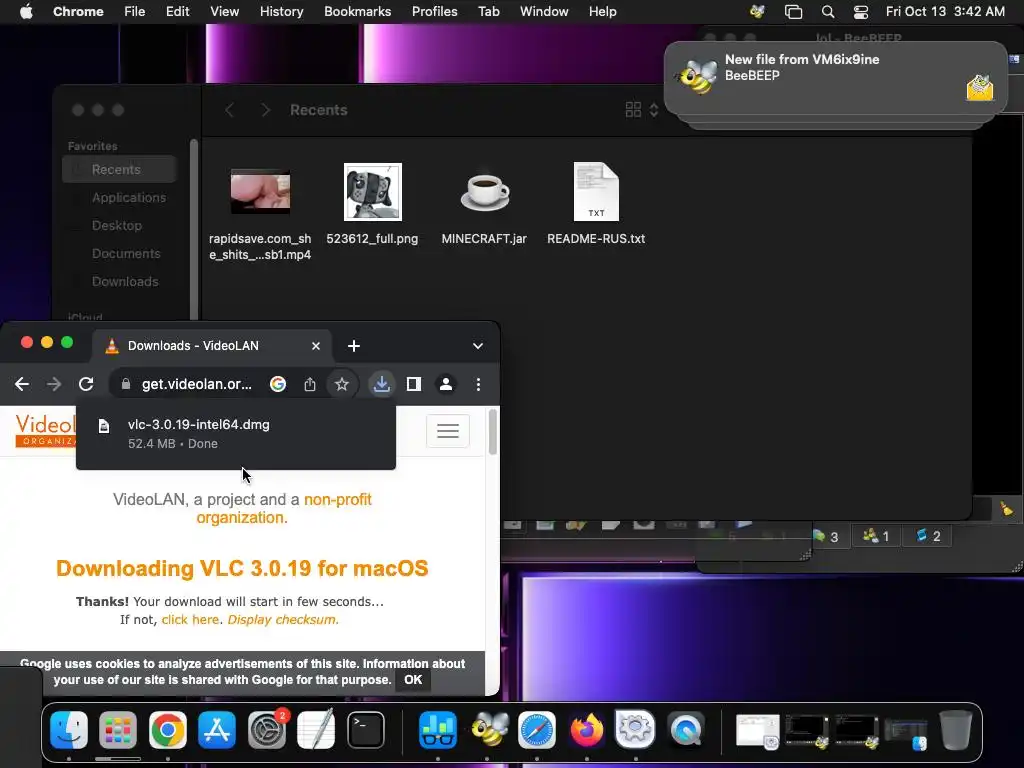
Task: Open Chrome File menu
Action: 135,11
